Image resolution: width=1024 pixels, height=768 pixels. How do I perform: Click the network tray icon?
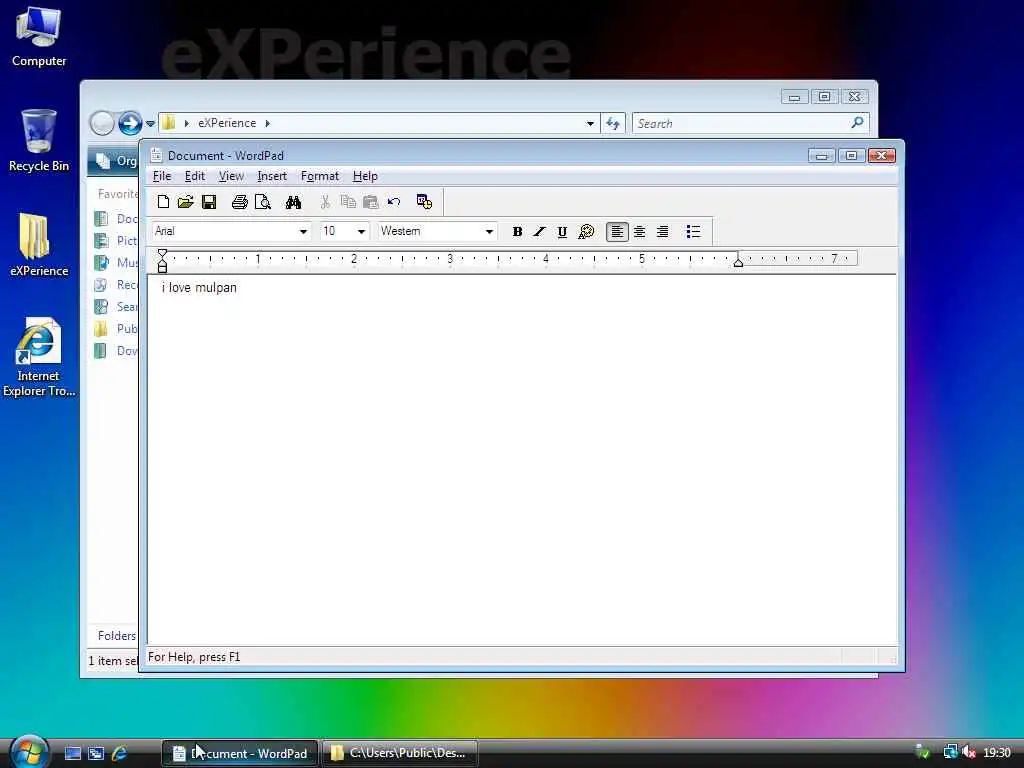tap(950, 752)
